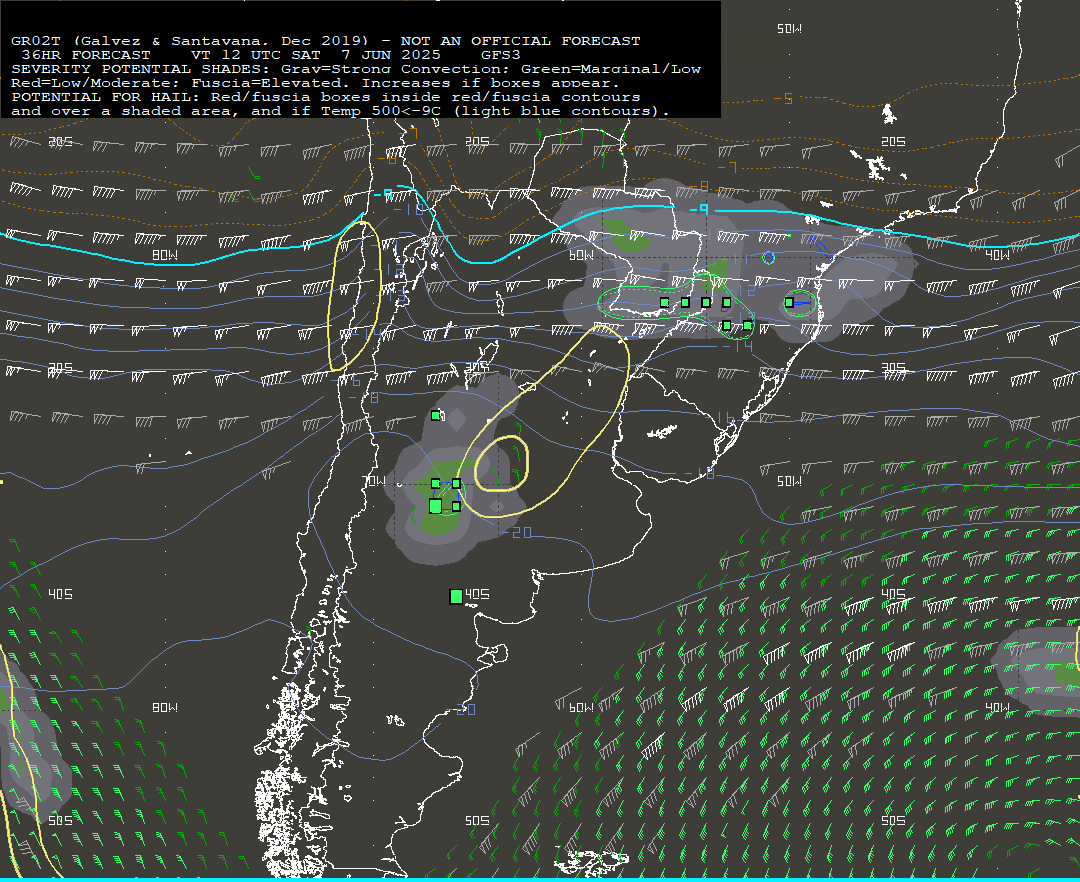
Task: Click the -20 label below the large yellow contour
Action: click(x=517, y=532)
